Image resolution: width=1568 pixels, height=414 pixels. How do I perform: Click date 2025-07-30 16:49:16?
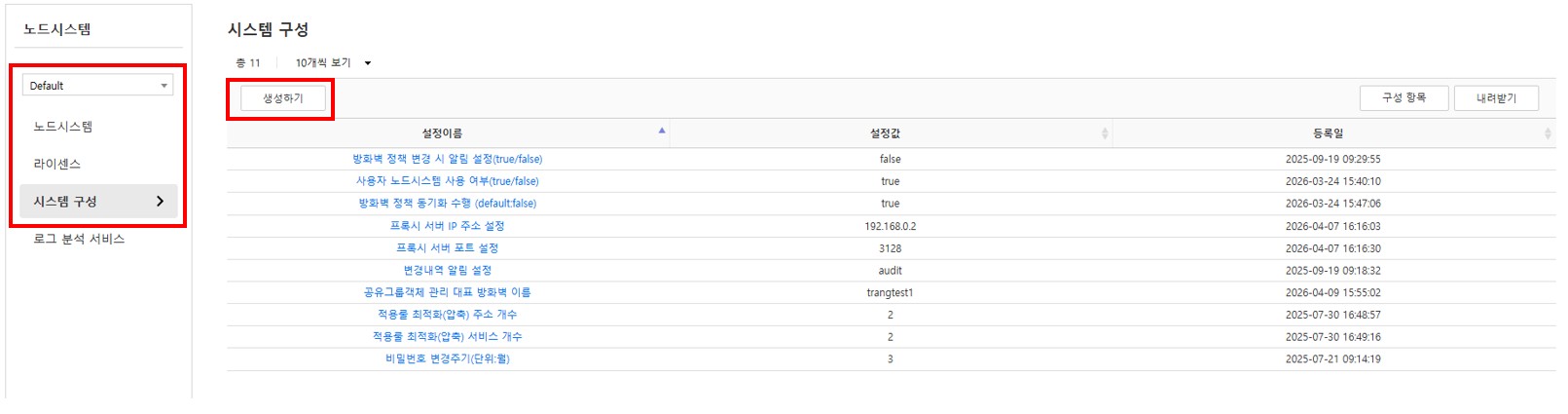pos(1332,337)
